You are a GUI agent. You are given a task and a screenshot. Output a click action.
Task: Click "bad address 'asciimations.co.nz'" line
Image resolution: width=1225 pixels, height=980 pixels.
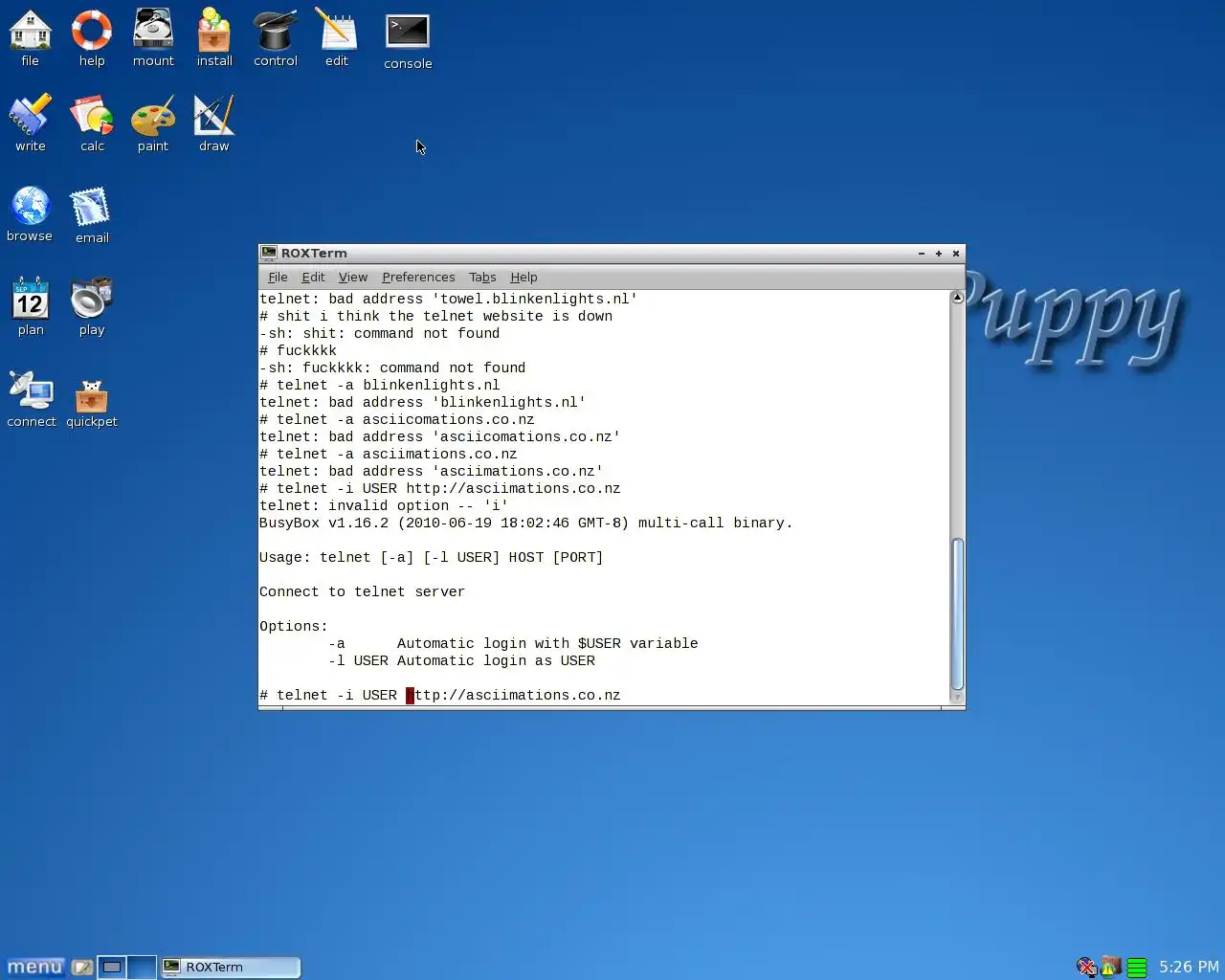click(x=432, y=472)
